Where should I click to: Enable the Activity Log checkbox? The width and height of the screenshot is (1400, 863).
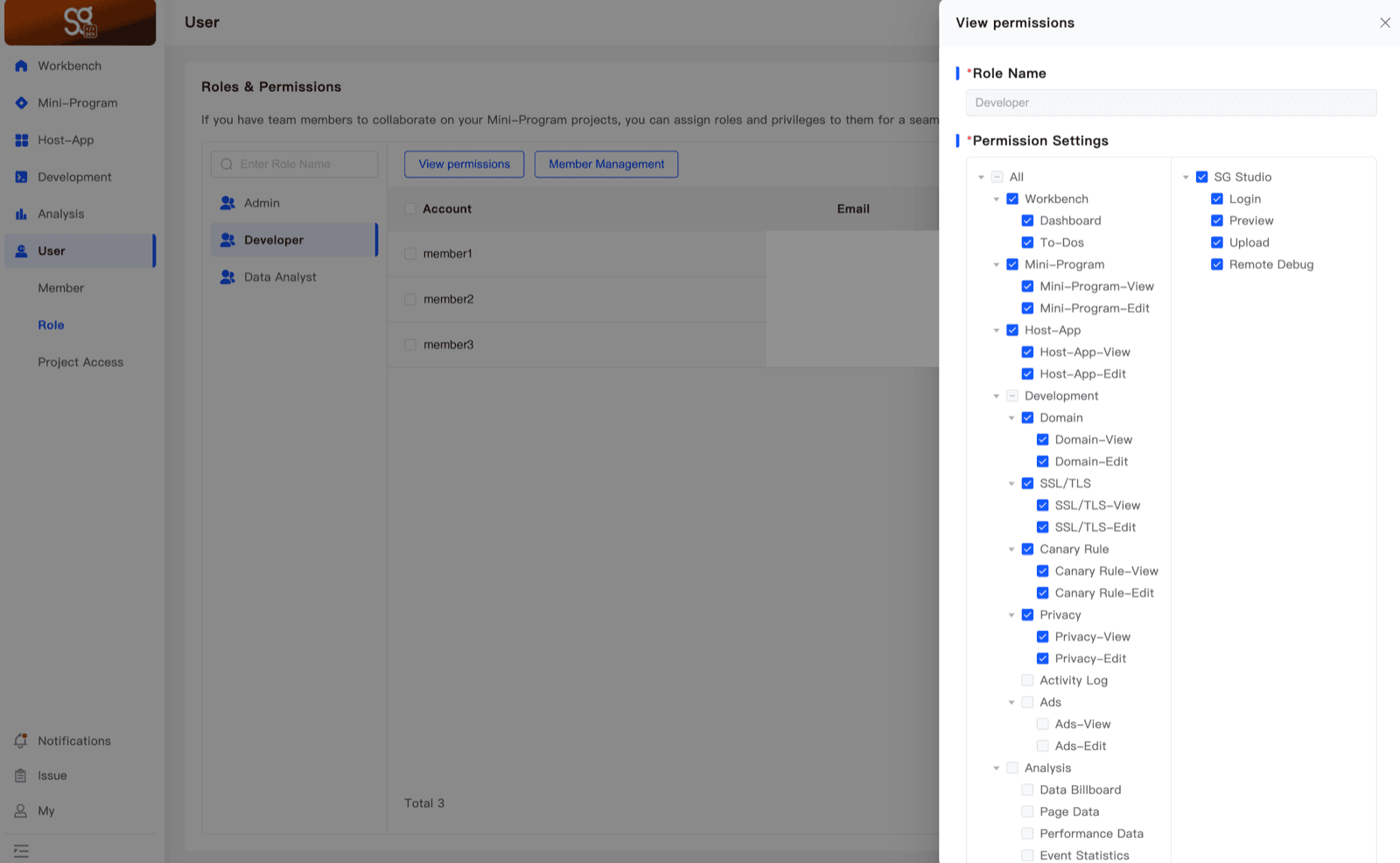(1027, 680)
